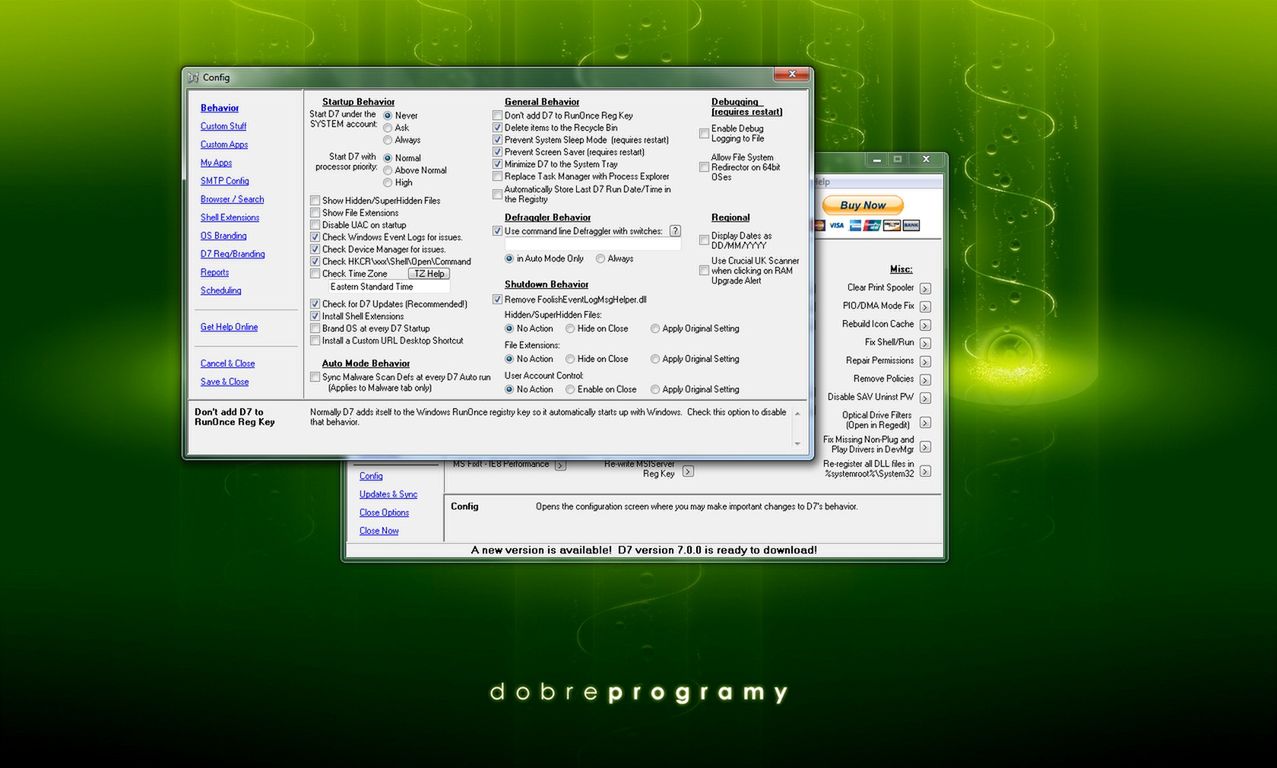Screen dimensions: 1277x768
Task: Open the Shell Extensions section
Action: point(229,217)
